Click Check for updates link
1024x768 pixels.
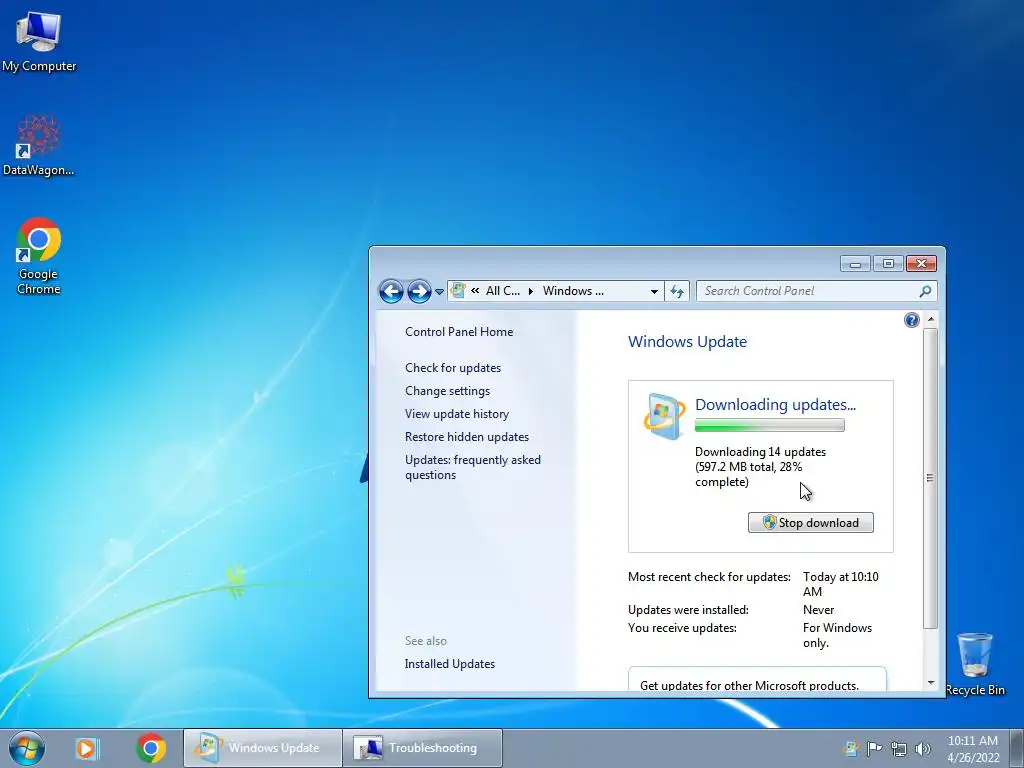pos(453,368)
